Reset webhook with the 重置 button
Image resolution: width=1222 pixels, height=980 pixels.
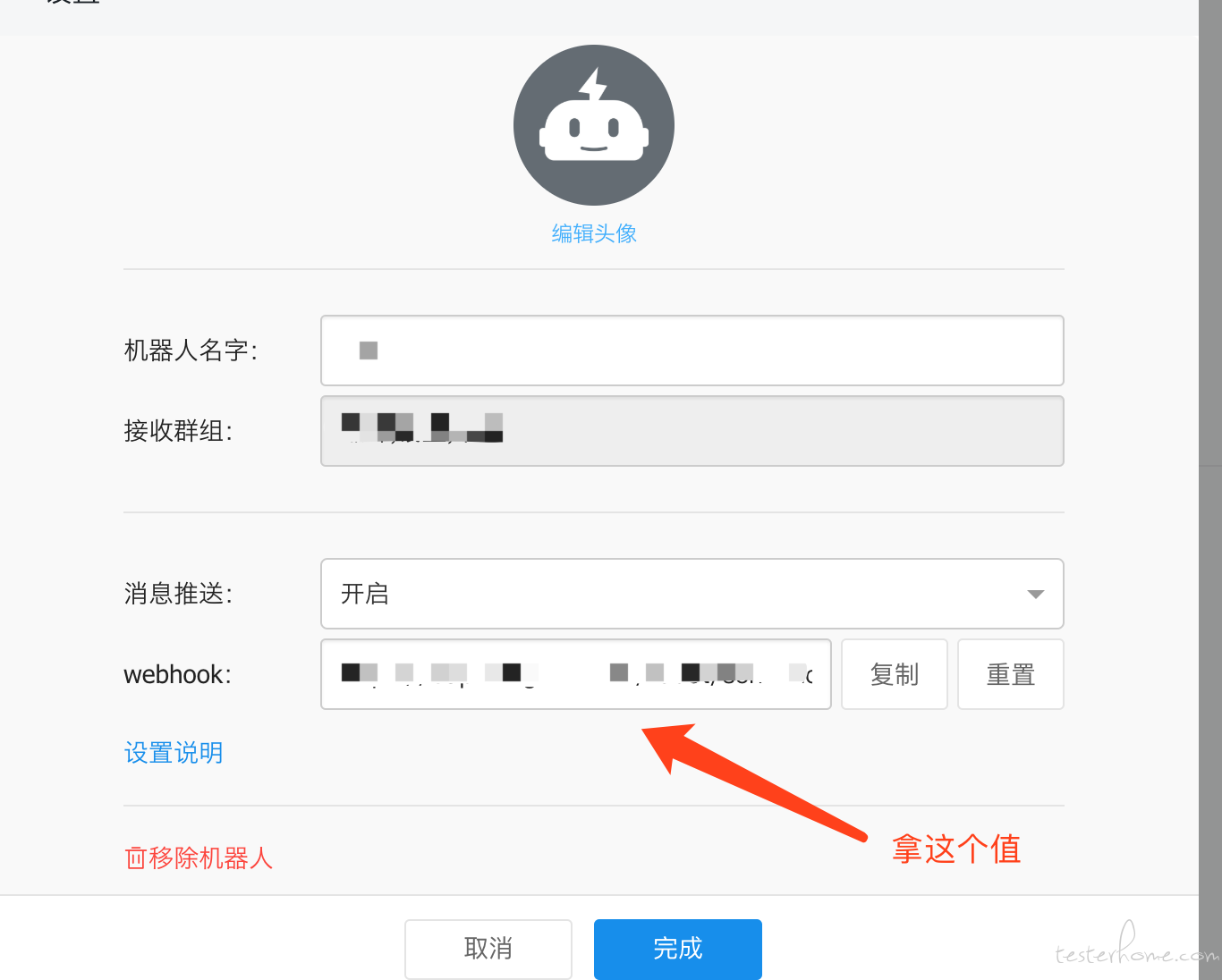click(1011, 674)
